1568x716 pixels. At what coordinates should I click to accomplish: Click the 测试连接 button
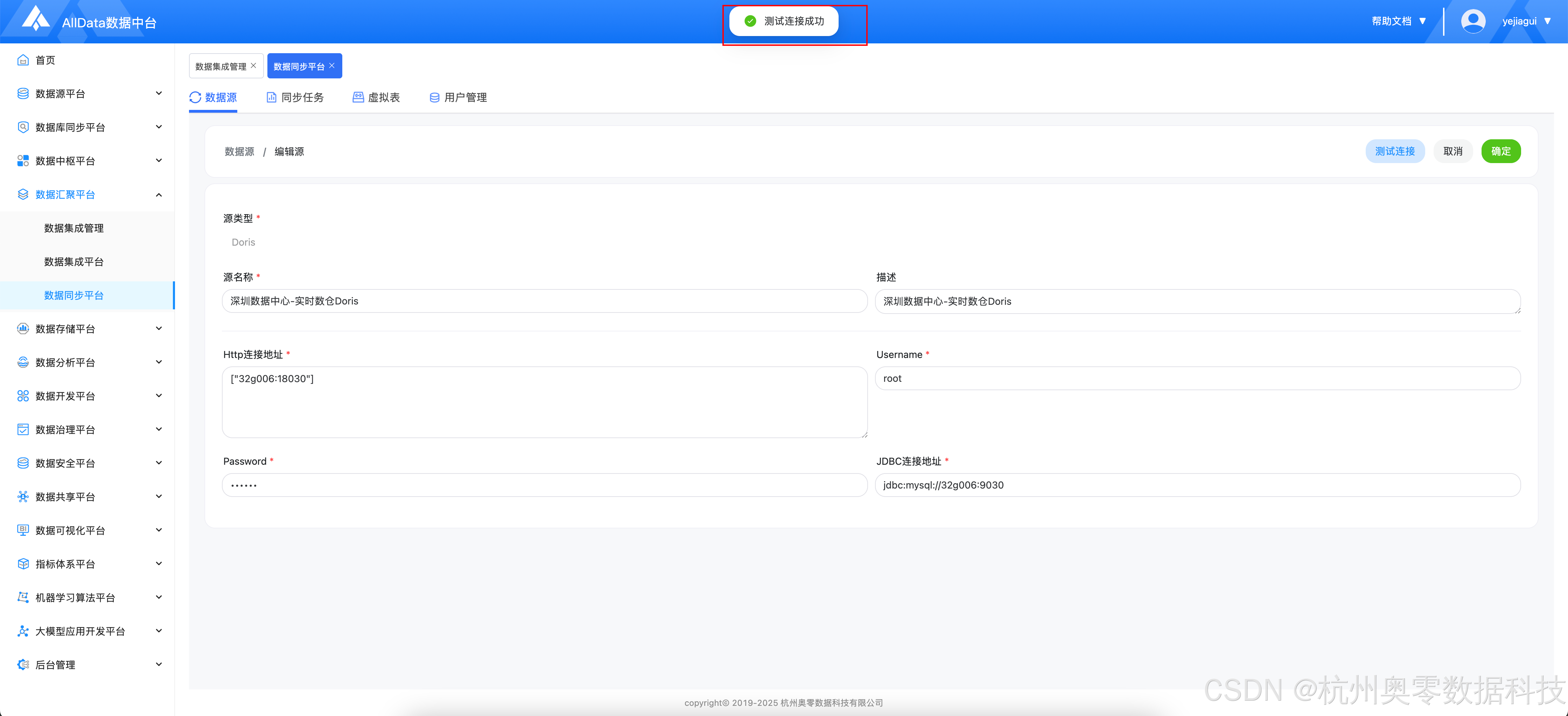(x=1394, y=151)
